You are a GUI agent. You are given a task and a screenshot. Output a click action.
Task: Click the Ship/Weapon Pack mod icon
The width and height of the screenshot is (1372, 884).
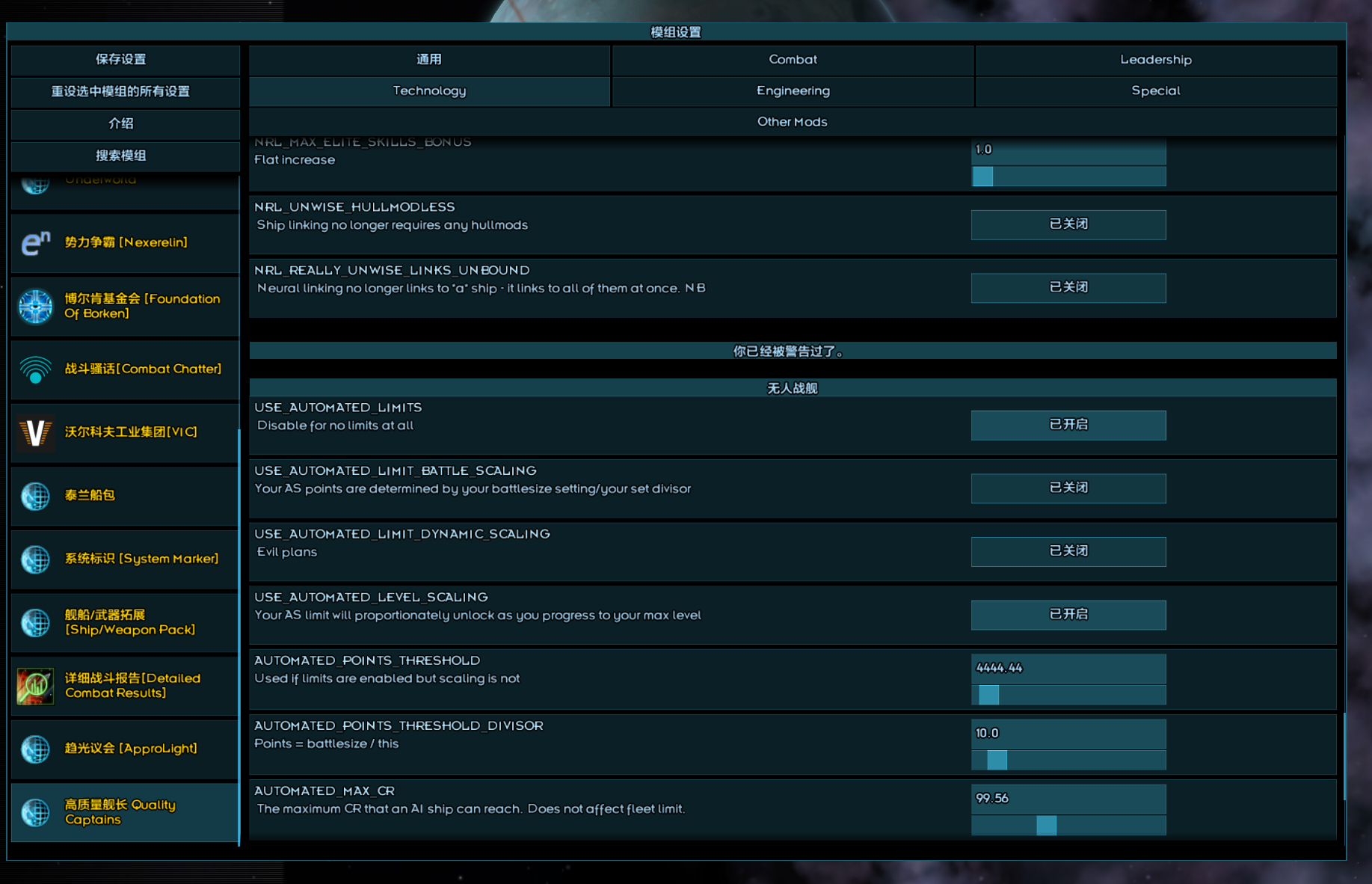click(x=35, y=622)
